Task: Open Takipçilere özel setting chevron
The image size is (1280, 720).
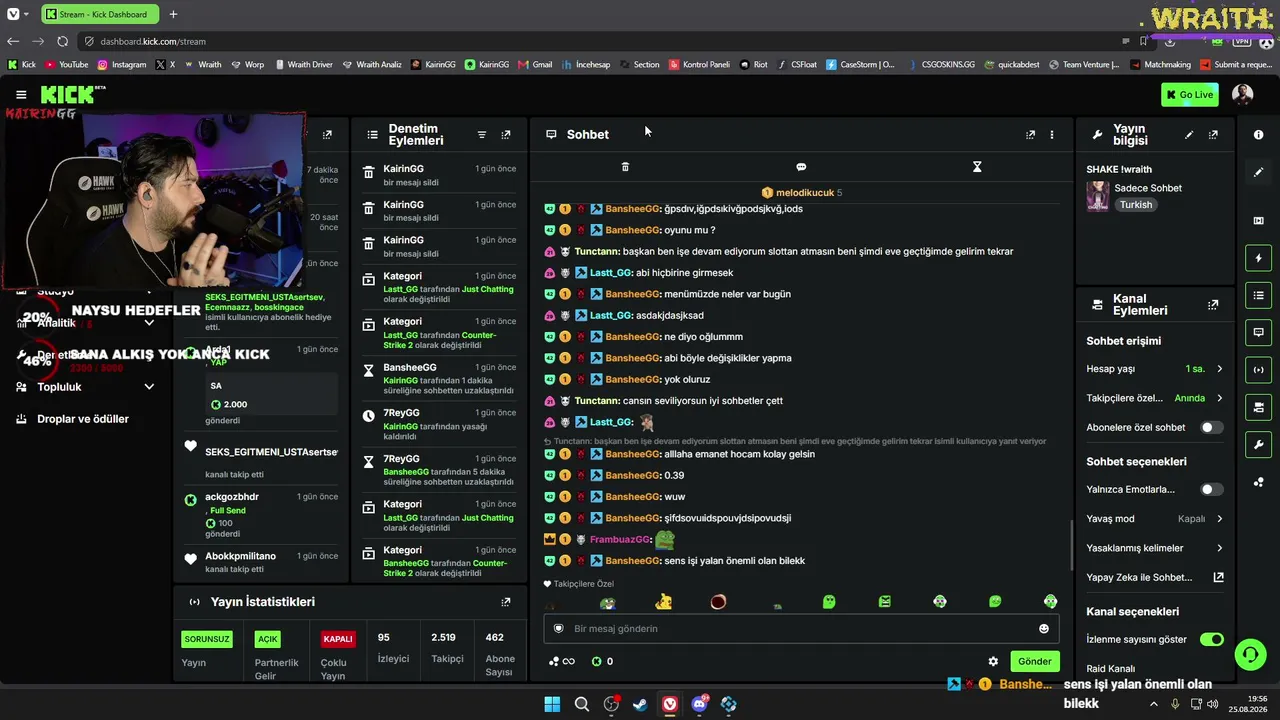Action: [1219, 398]
